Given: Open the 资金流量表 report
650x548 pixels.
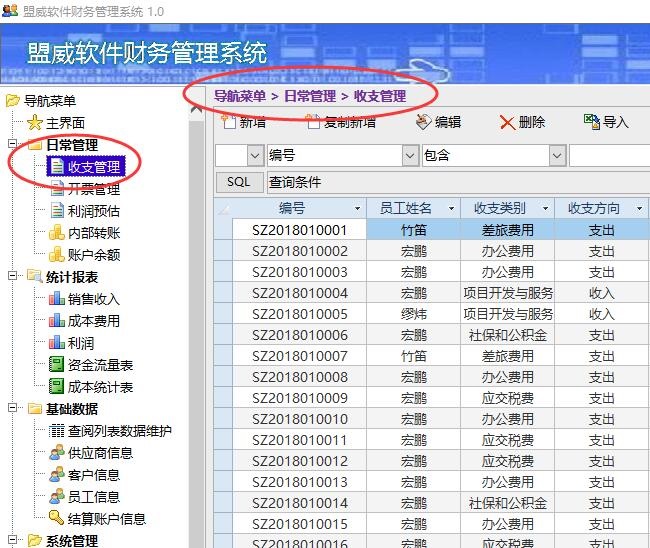Looking at the screenshot, I should 100,365.
